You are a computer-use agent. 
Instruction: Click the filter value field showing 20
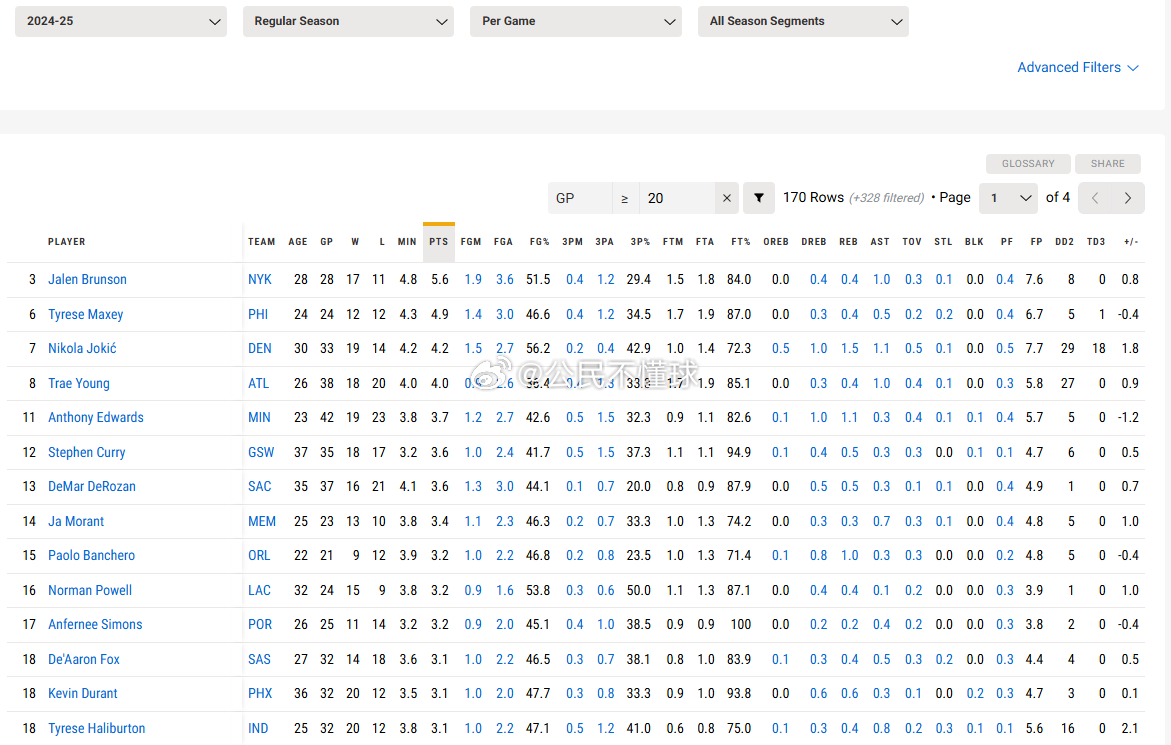pos(677,198)
